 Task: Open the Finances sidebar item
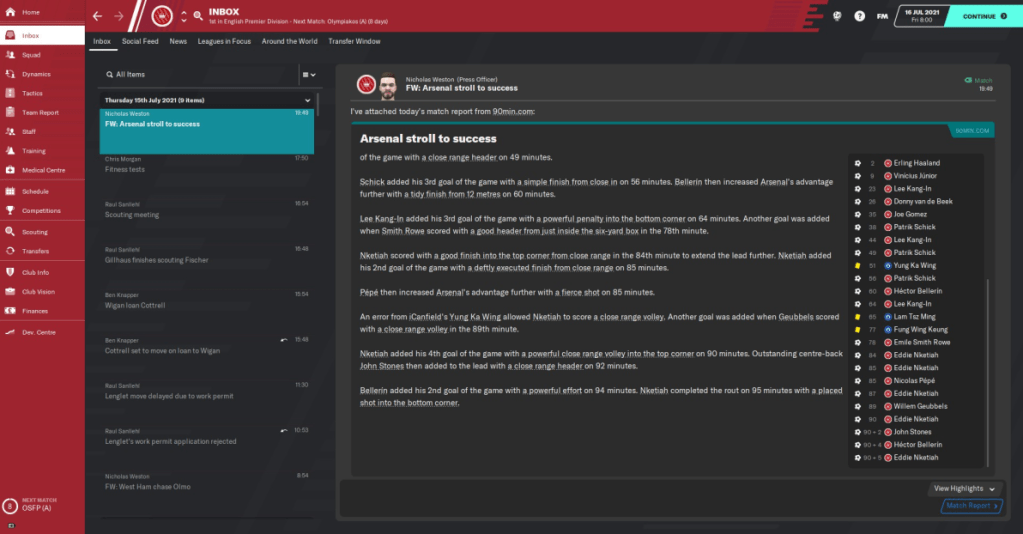(34, 311)
